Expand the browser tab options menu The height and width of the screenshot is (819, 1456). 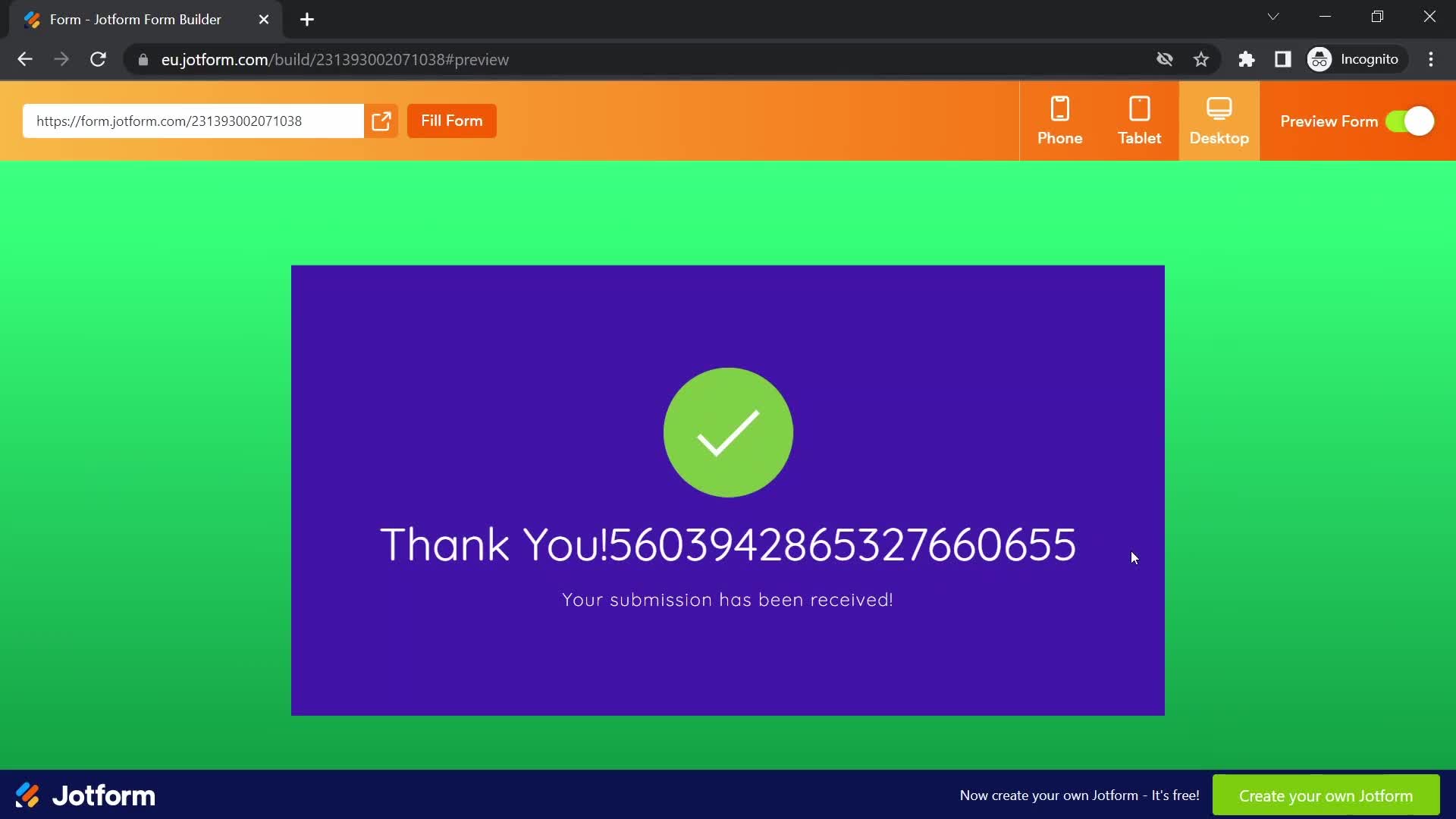click(x=1273, y=17)
